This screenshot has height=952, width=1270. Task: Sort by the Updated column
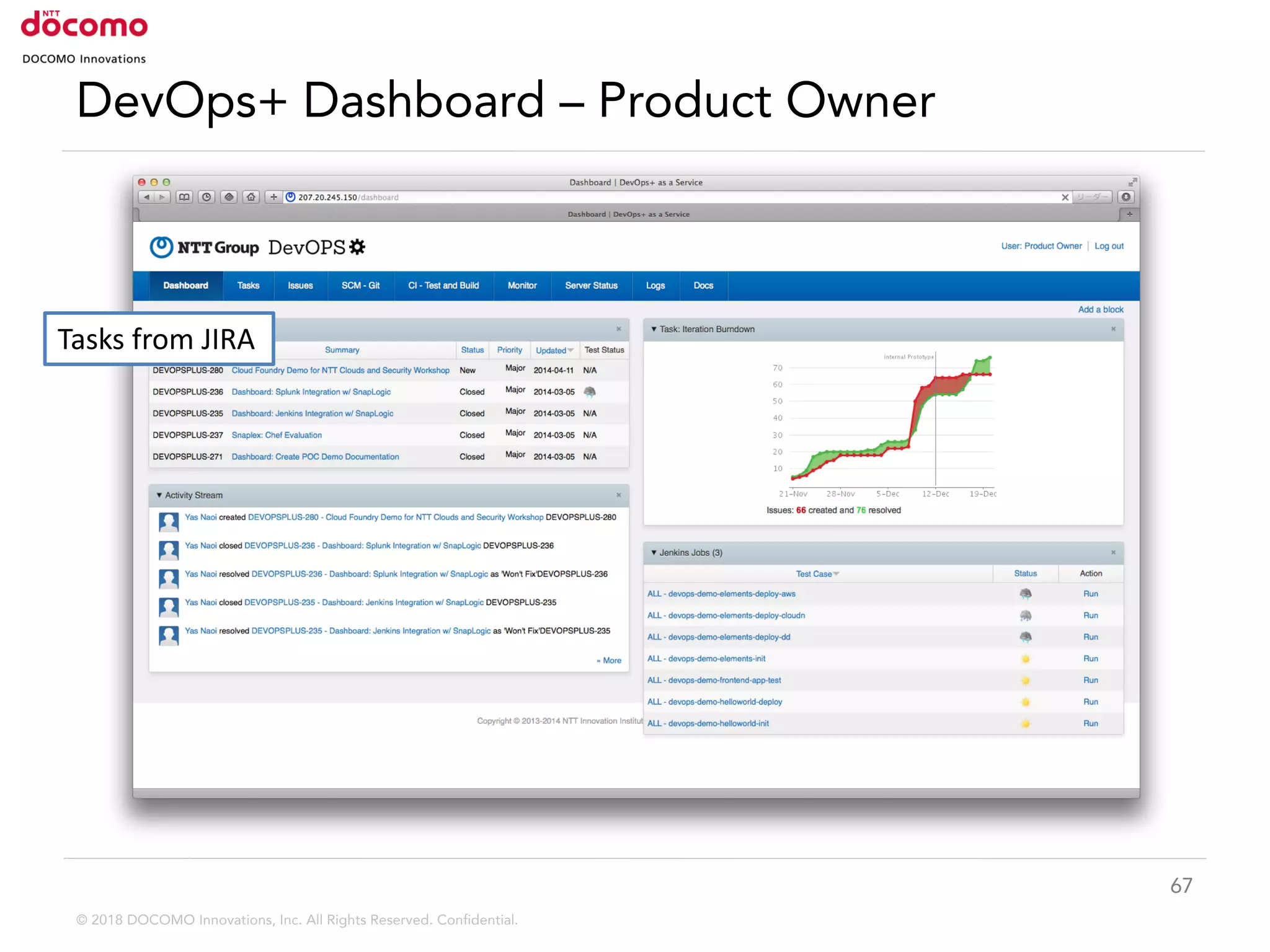pos(554,350)
